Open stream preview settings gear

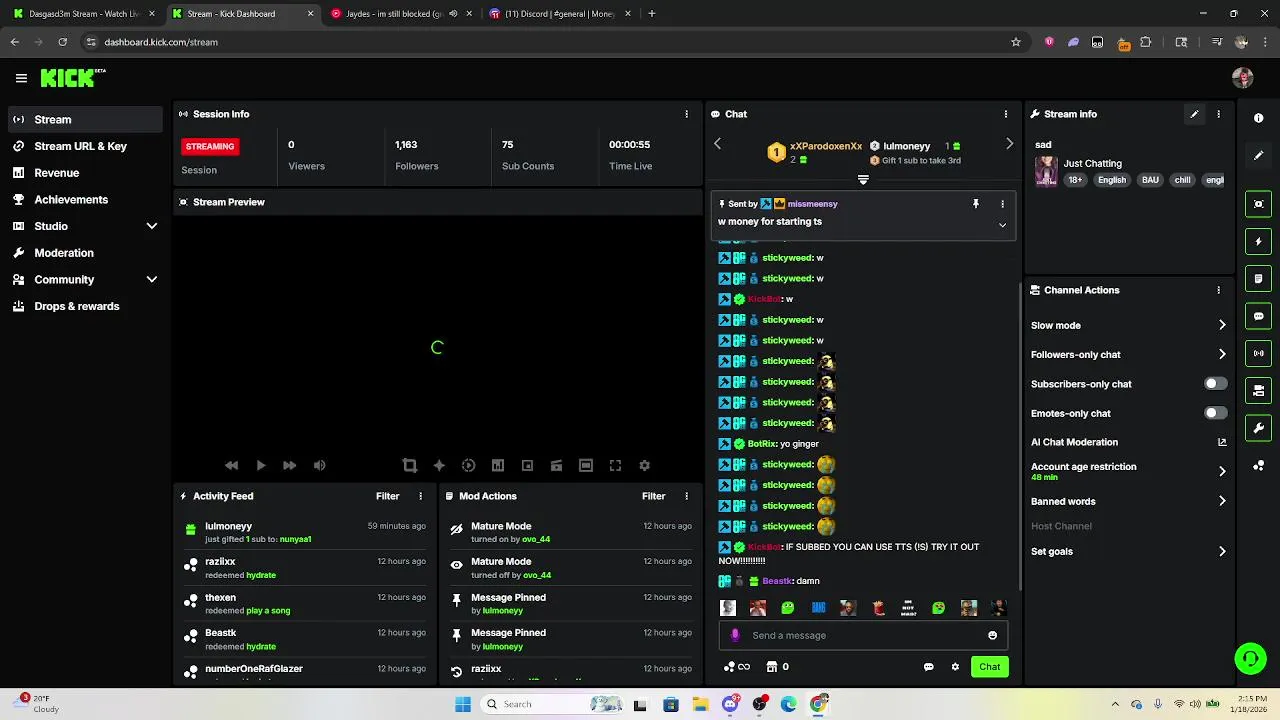click(x=645, y=466)
